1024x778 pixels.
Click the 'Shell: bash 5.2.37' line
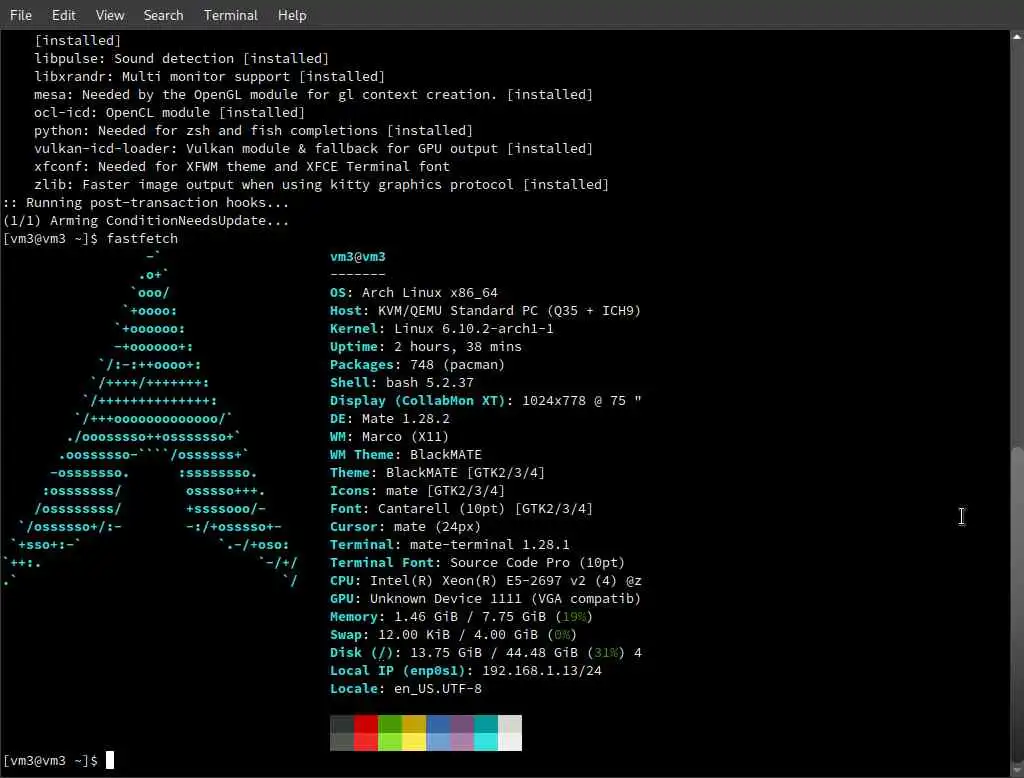coord(402,383)
